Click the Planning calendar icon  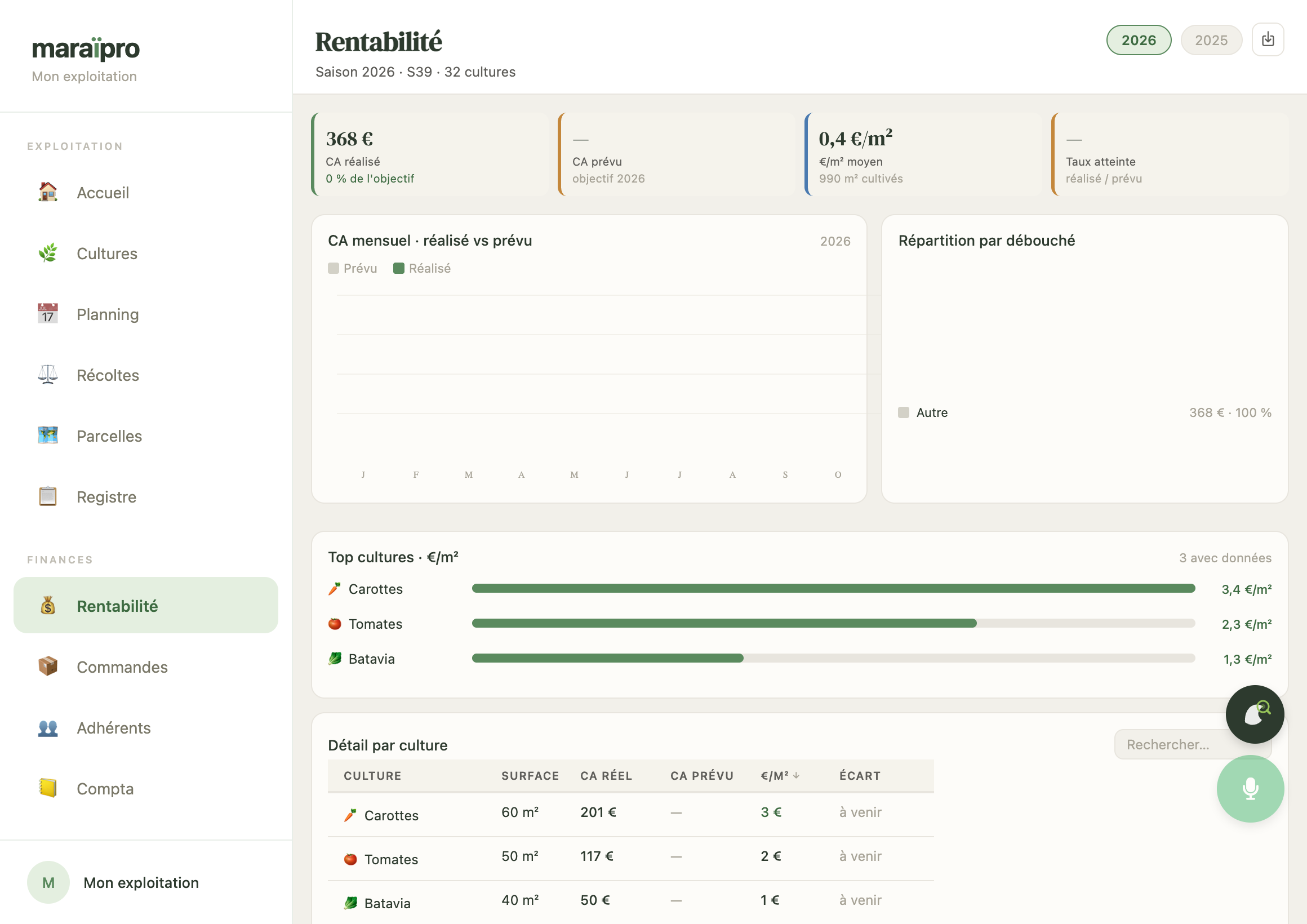[48, 314]
